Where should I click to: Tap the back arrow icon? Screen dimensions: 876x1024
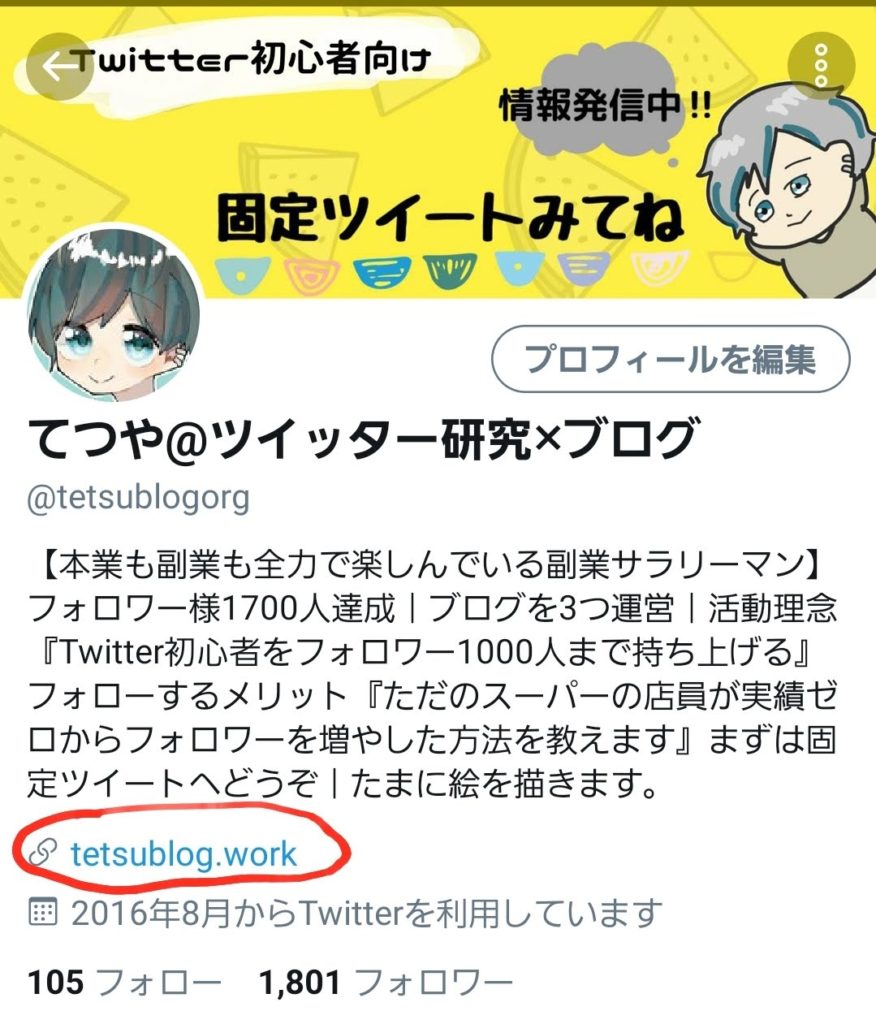pyautogui.click(x=59, y=66)
